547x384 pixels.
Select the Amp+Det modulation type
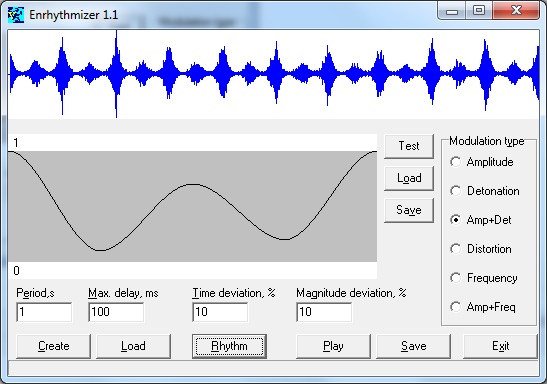pos(481,220)
